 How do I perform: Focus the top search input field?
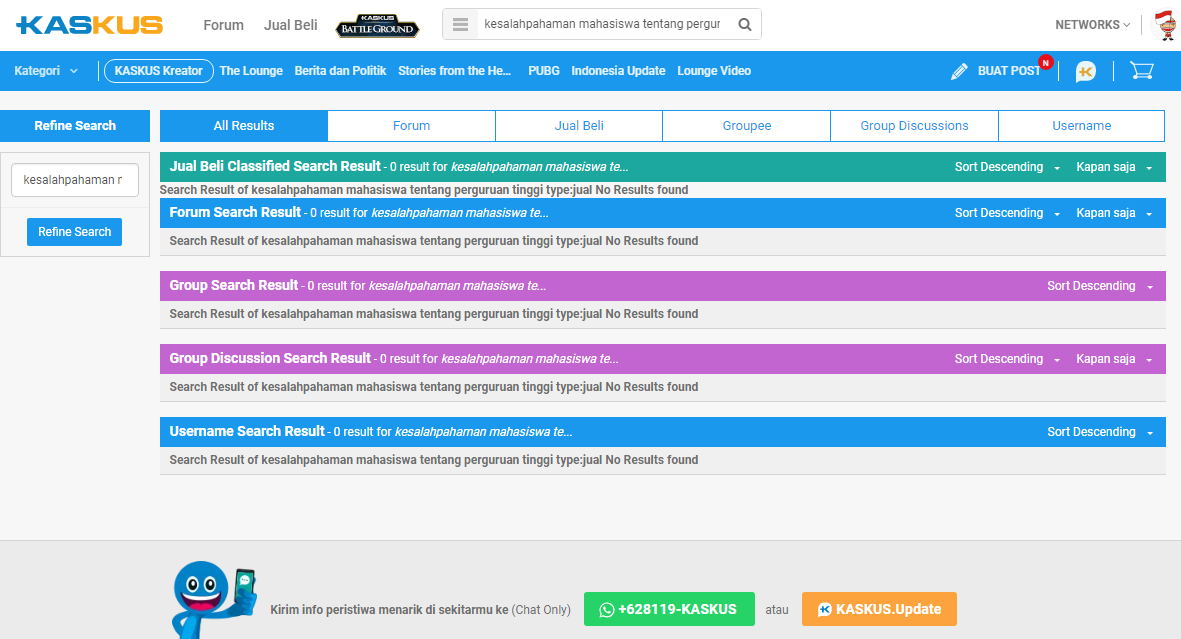coord(602,24)
